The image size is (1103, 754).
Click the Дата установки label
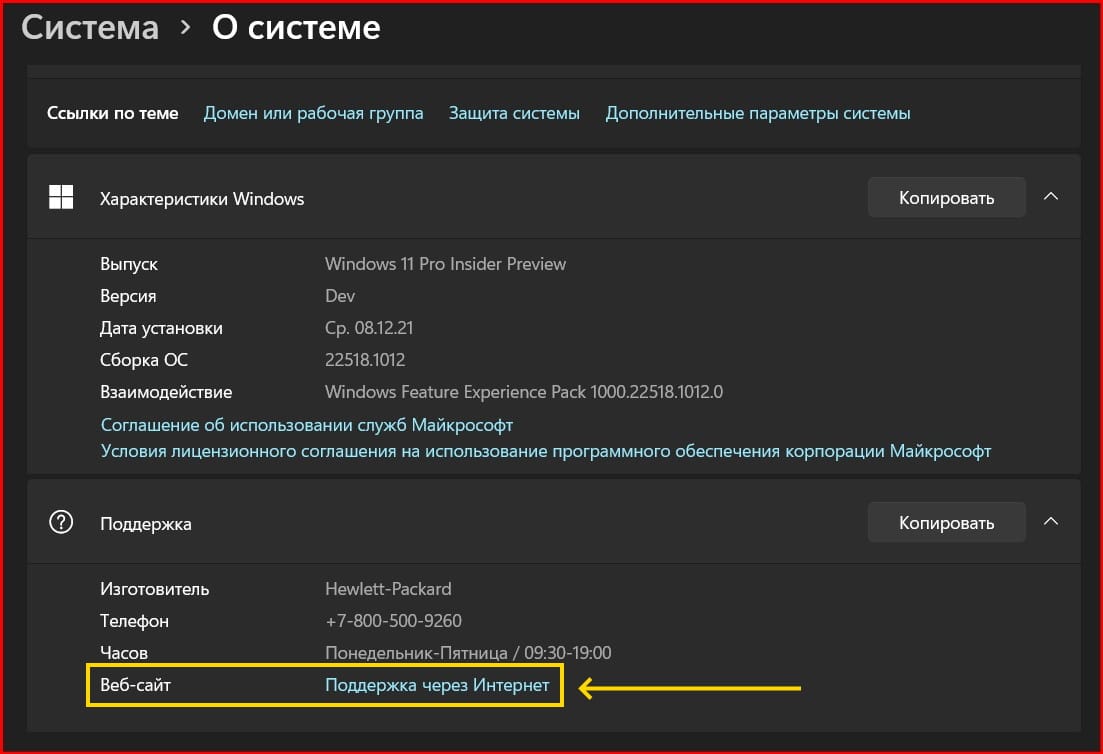161,328
